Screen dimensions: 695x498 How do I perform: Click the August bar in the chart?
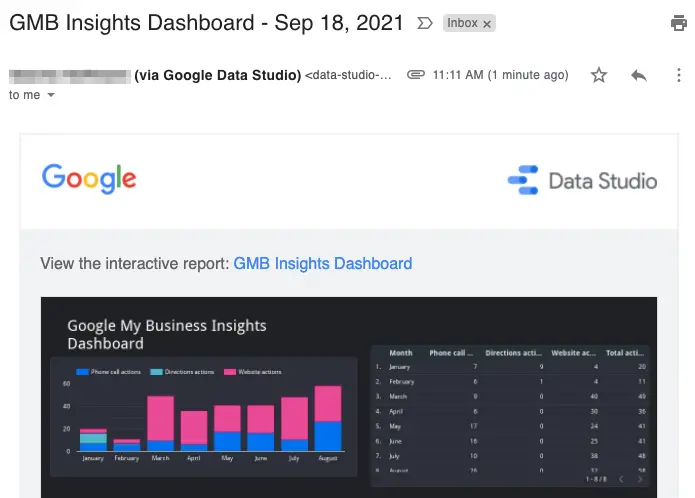(328, 418)
